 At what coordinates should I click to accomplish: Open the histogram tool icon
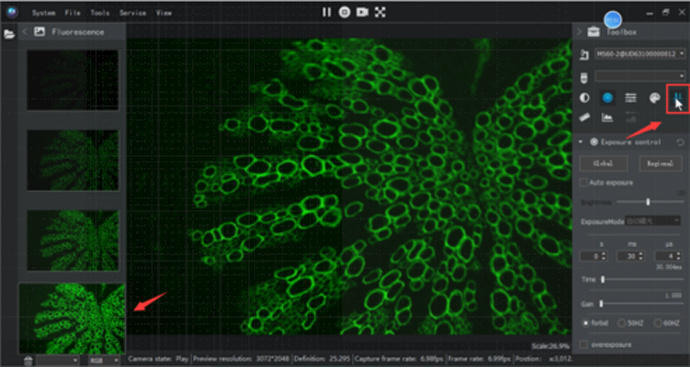tap(608, 118)
